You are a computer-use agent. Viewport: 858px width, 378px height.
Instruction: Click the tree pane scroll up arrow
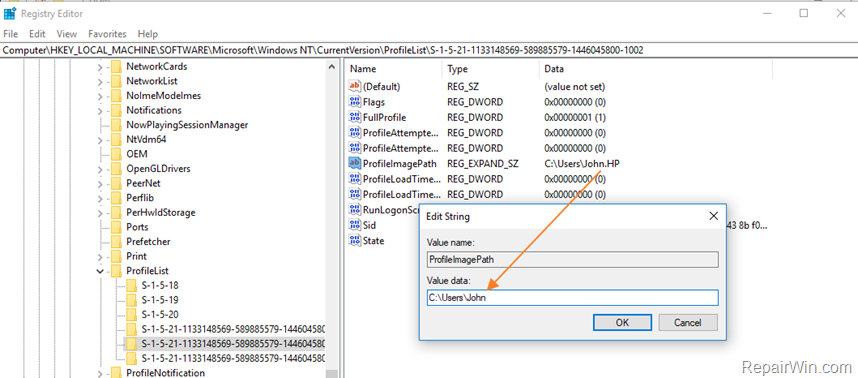coord(332,67)
